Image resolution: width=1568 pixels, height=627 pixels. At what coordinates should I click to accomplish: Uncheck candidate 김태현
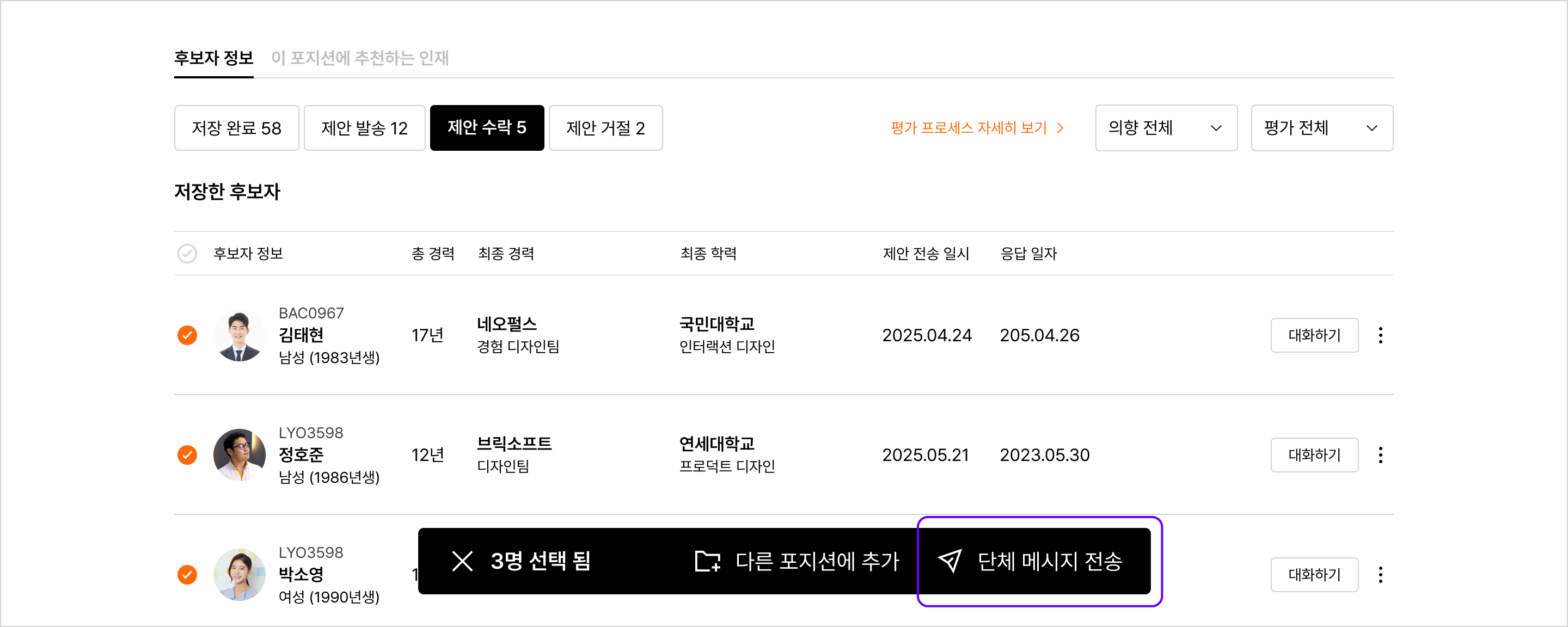187,335
